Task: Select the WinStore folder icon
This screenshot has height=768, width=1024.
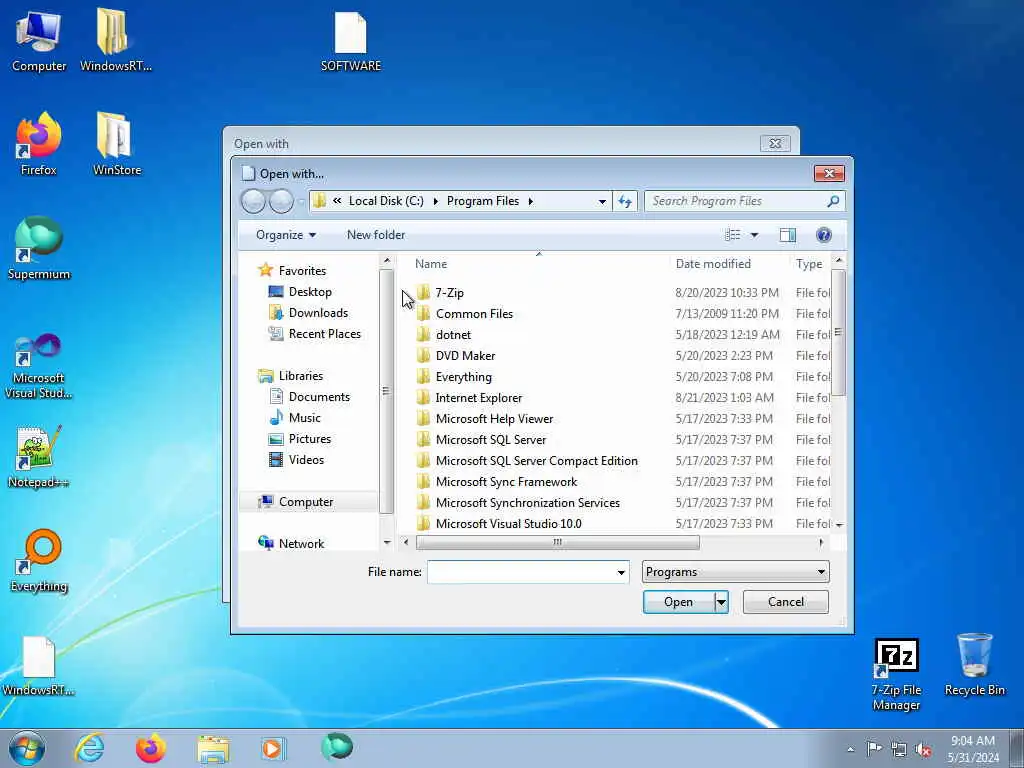Action: 116,144
